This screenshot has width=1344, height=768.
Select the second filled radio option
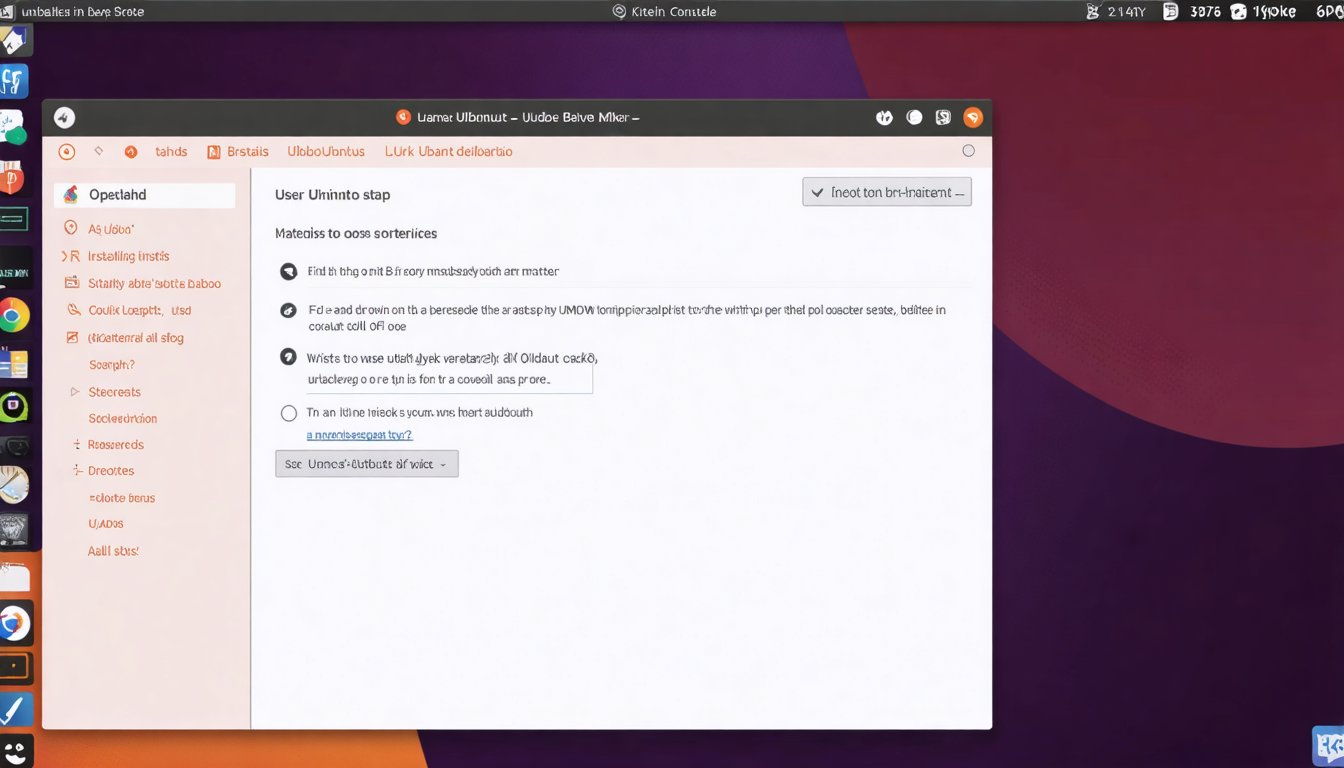289,309
